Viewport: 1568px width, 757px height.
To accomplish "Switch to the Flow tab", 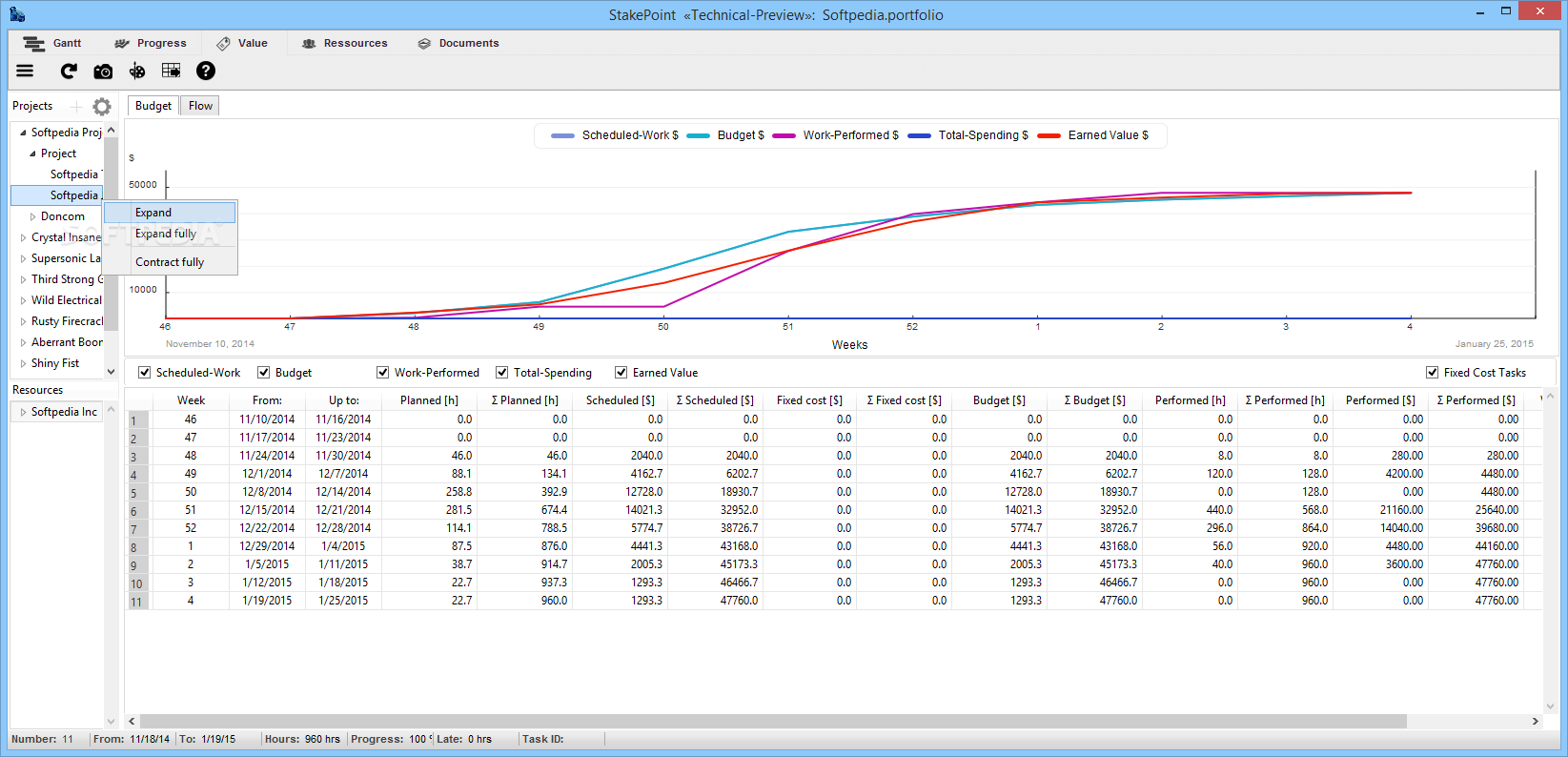I will [200, 106].
